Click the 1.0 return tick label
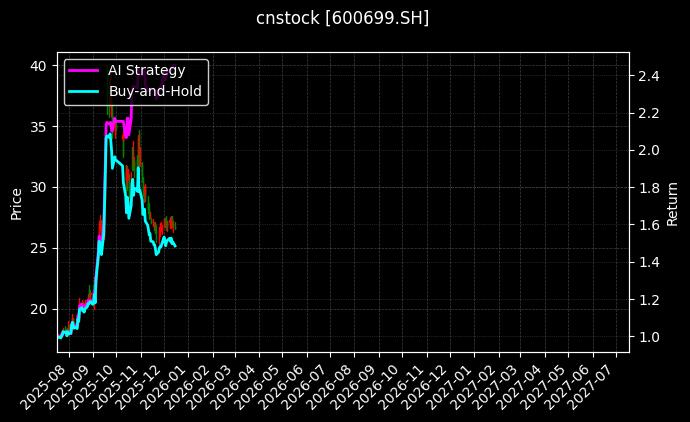 point(648,337)
